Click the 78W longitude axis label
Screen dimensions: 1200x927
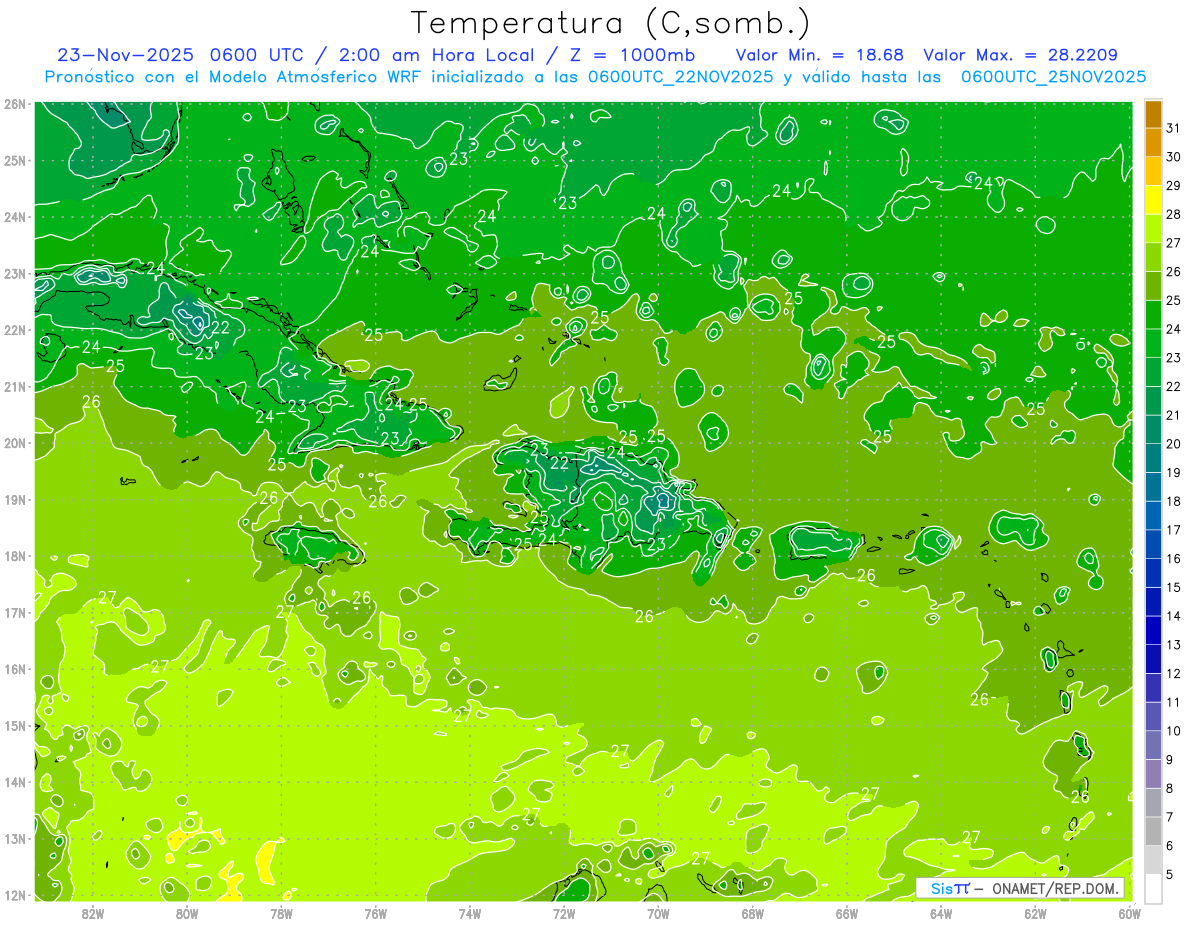[281, 912]
